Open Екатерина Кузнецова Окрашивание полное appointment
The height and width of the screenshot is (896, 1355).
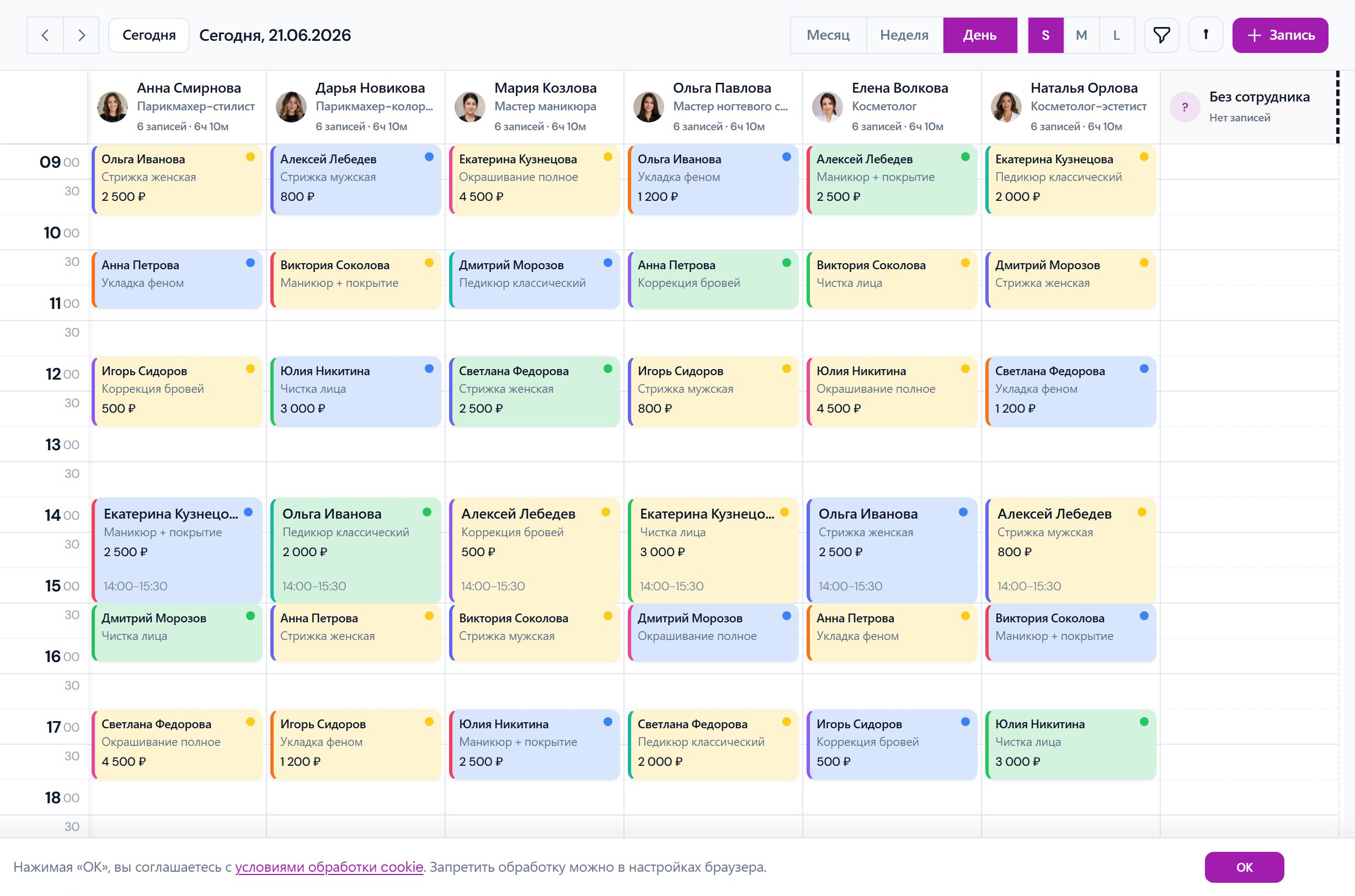[535, 180]
